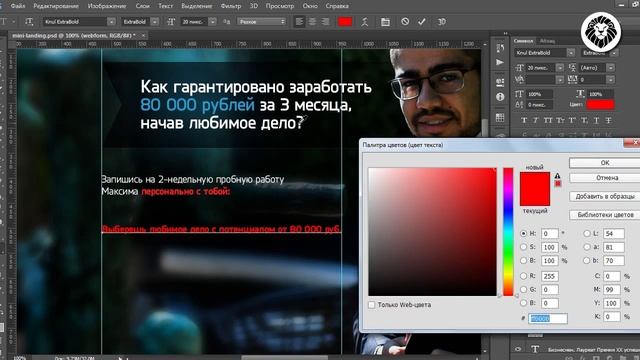The image size is (640, 360).
Task: Select the H hue radio button
Action: [523, 233]
